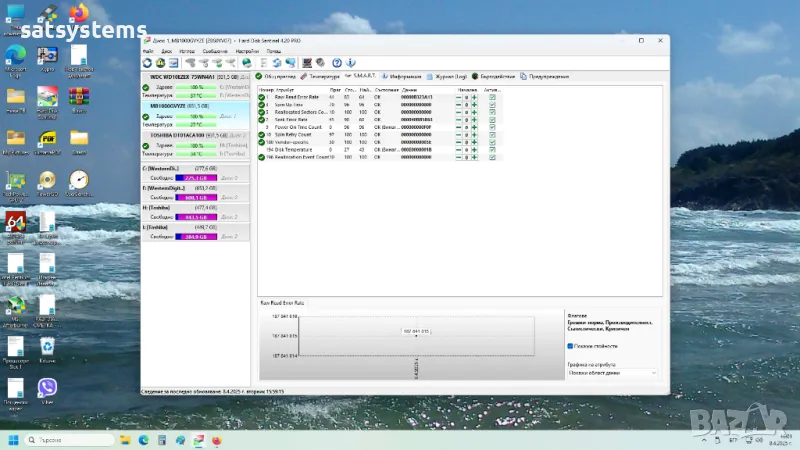Toggle the checkbox for Raw Read Error Rate row
The image size is (800, 450).
[x=492, y=96]
